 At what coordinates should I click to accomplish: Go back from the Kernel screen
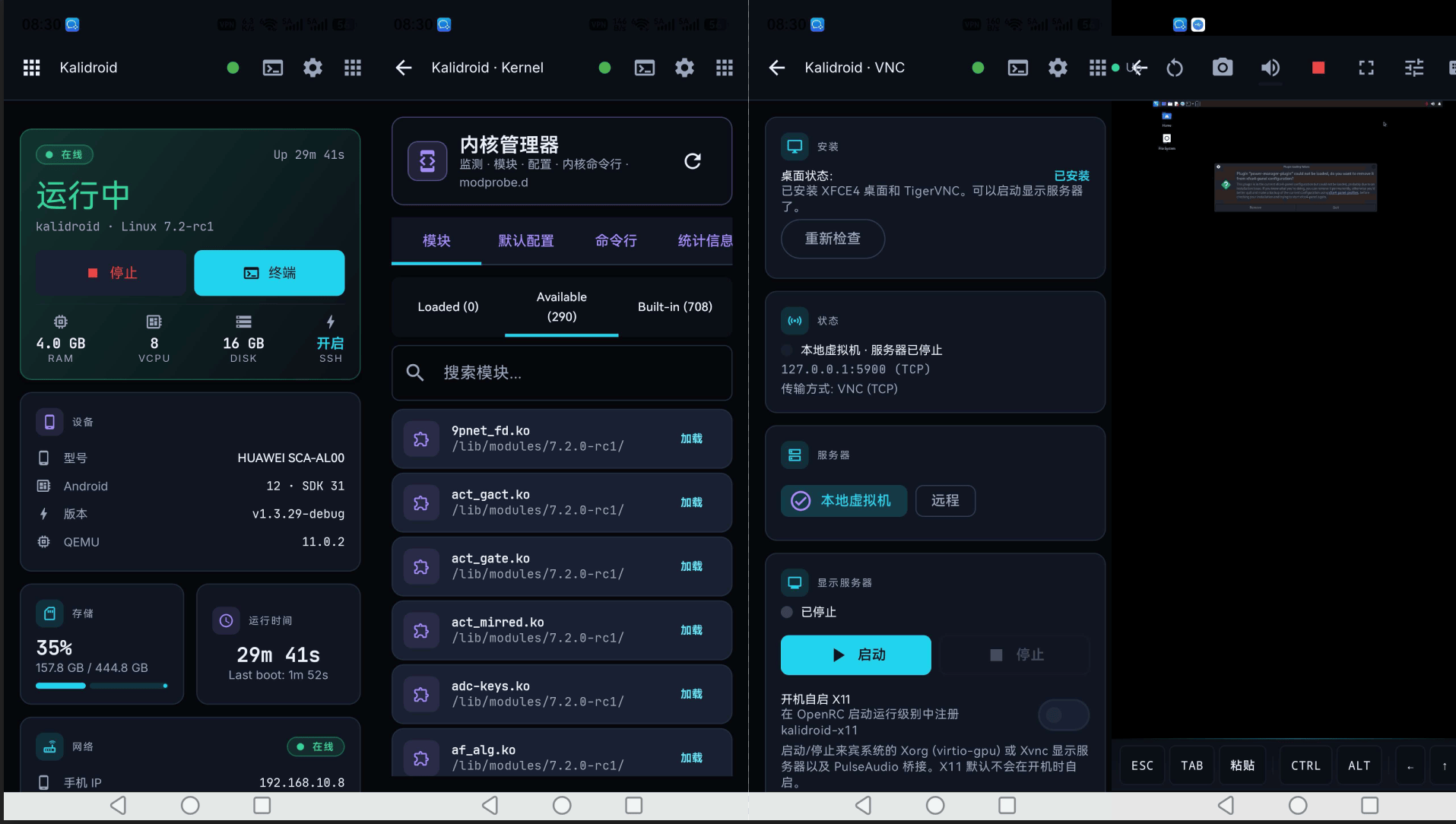404,68
